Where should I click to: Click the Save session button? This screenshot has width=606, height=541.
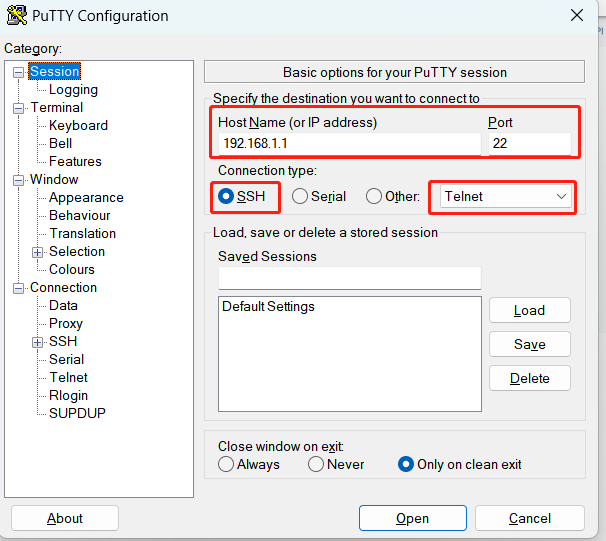(530, 344)
